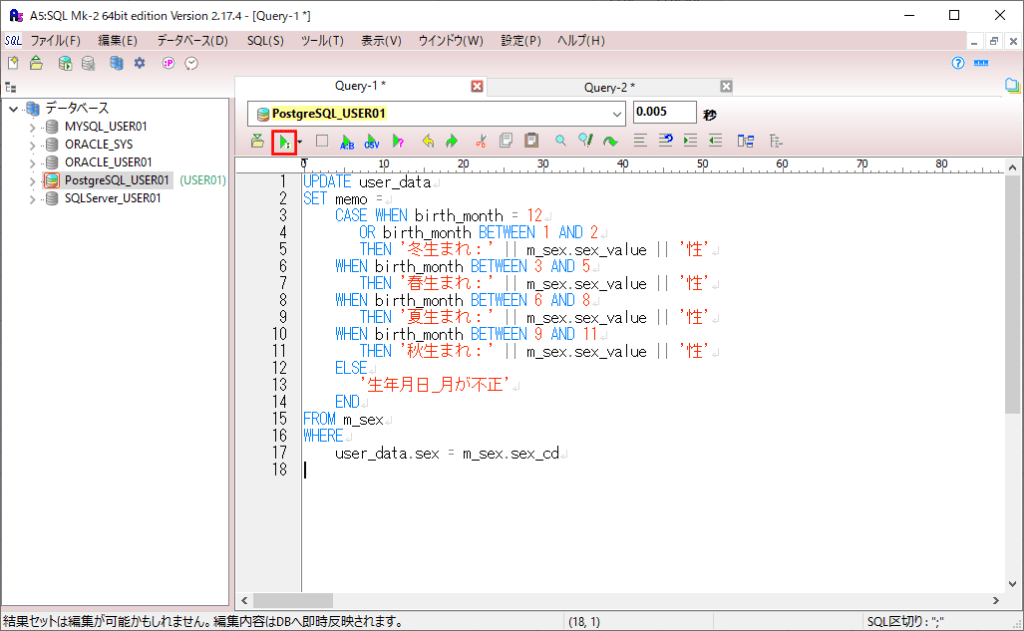
Task: Open the PostgreSQL_USER01 connection dropdown
Action: tap(615, 113)
